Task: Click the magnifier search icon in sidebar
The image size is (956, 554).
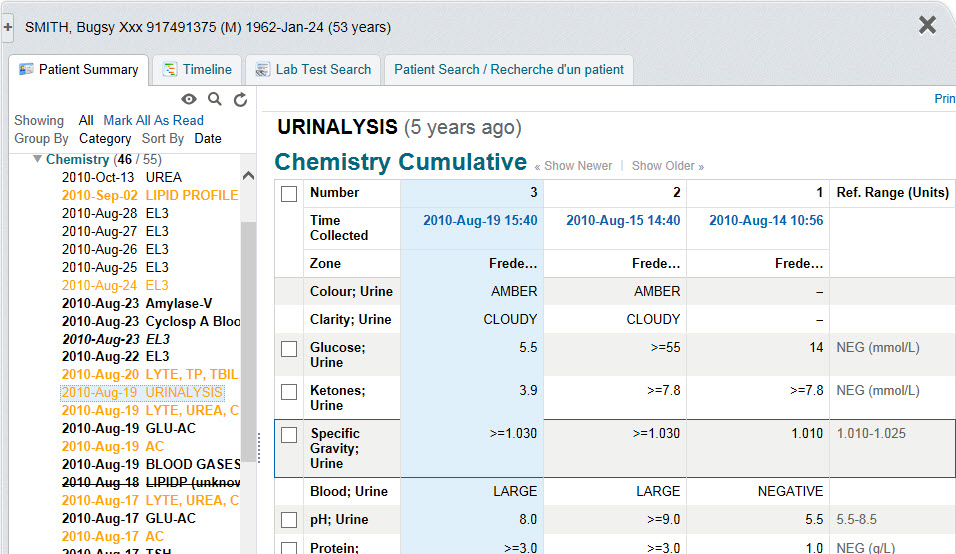Action: pyautogui.click(x=215, y=99)
